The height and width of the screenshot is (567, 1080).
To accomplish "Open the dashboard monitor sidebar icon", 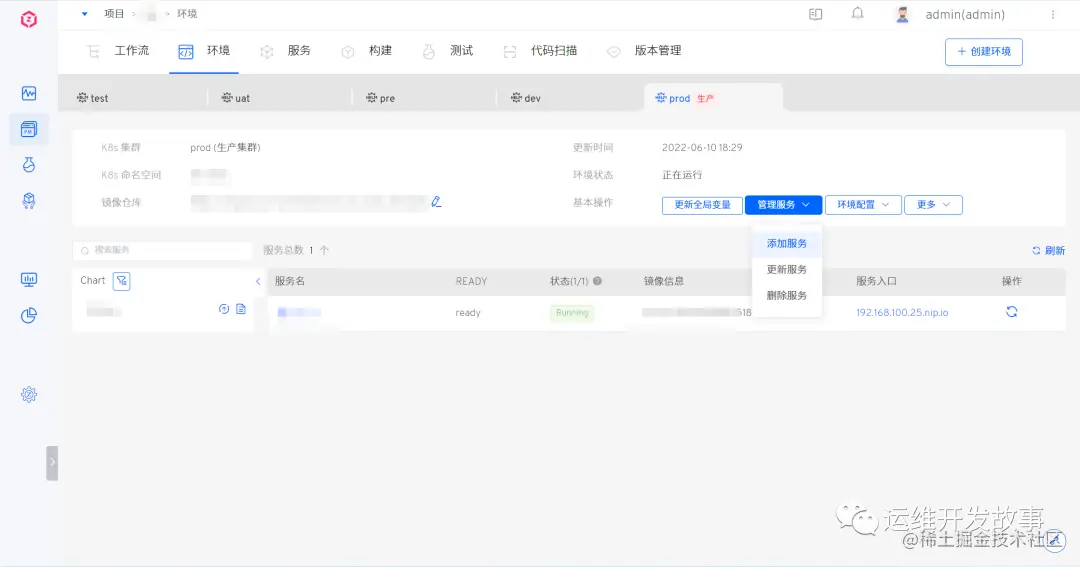I will click(x=29, y=280).
